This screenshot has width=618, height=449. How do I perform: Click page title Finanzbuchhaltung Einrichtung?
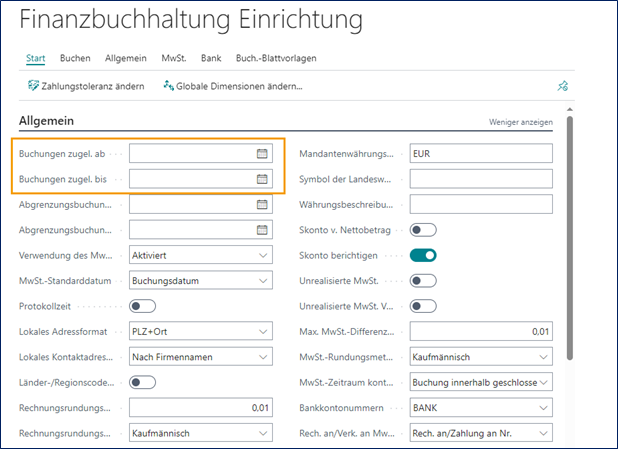[191, 20]
